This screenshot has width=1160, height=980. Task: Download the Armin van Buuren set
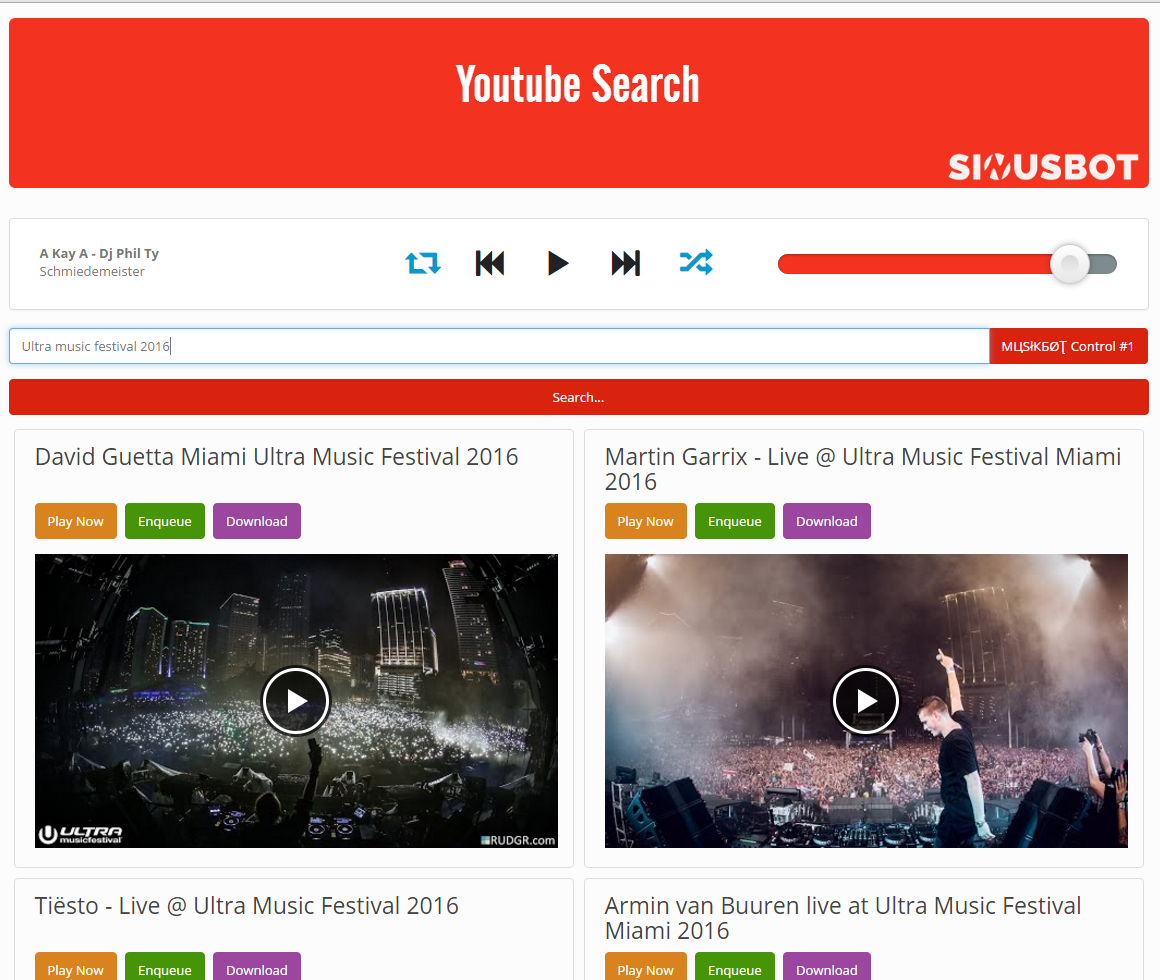pyautogui.click(x=827, y=967)
